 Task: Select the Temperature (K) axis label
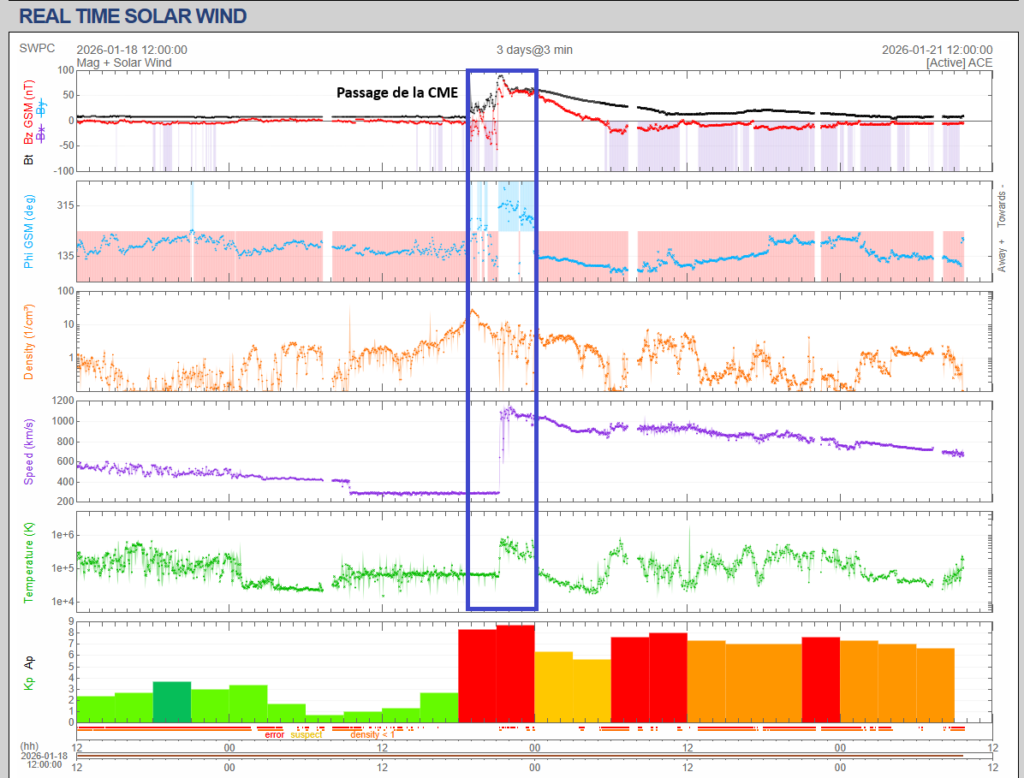point(27,560)
